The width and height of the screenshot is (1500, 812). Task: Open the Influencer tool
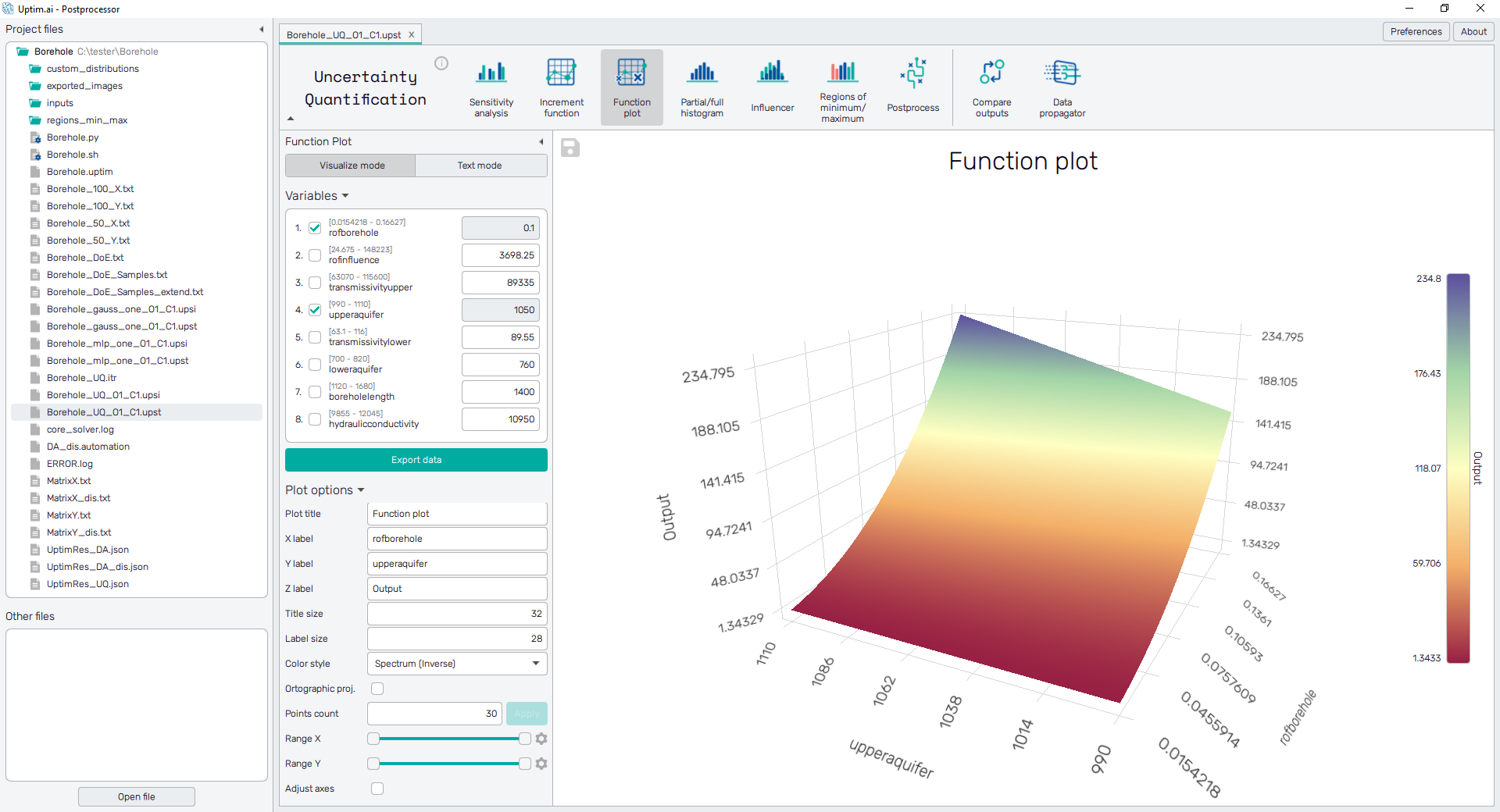tap(772, 88)
